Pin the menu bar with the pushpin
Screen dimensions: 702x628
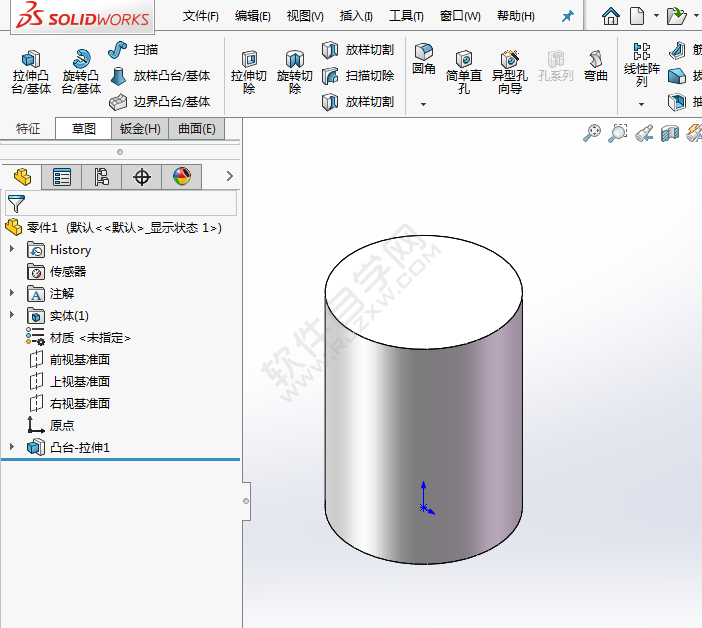pos(567,17)
